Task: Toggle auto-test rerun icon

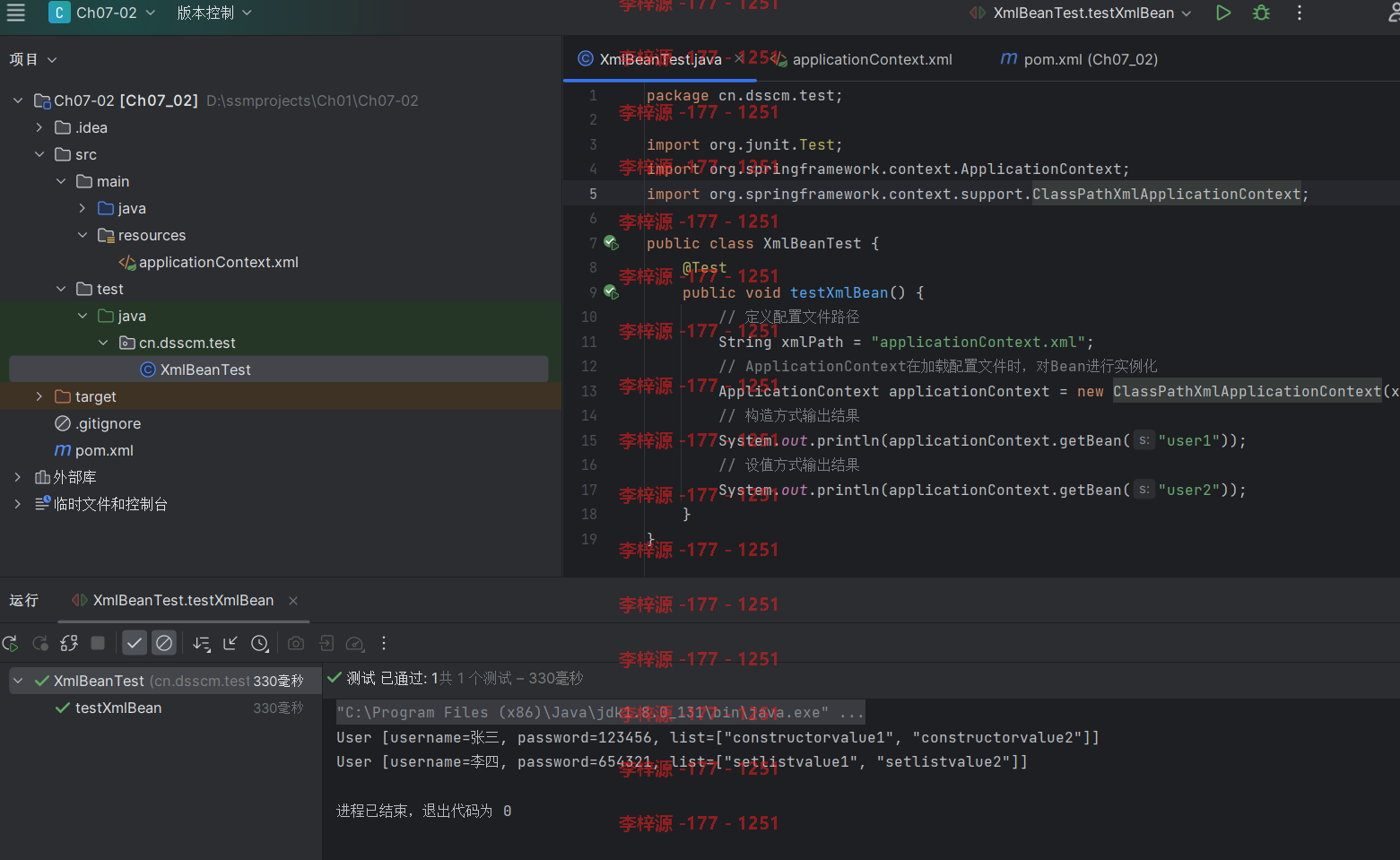Action: [69, 643]
